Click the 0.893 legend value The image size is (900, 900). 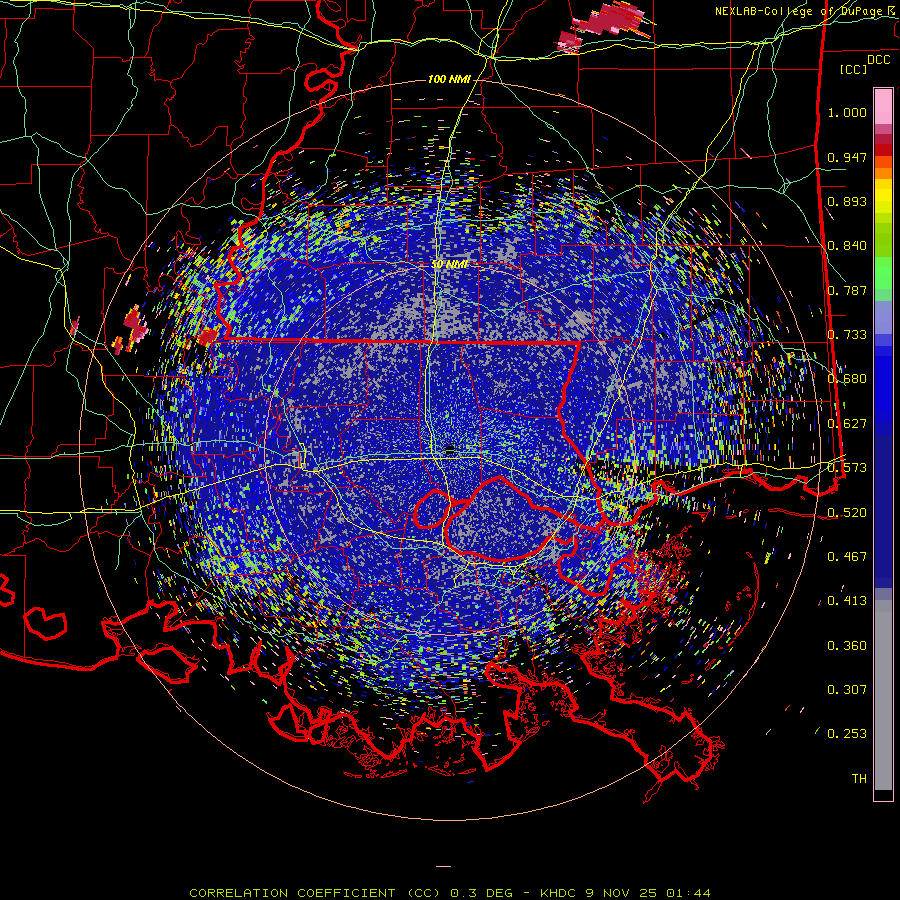tap(847, 201)
